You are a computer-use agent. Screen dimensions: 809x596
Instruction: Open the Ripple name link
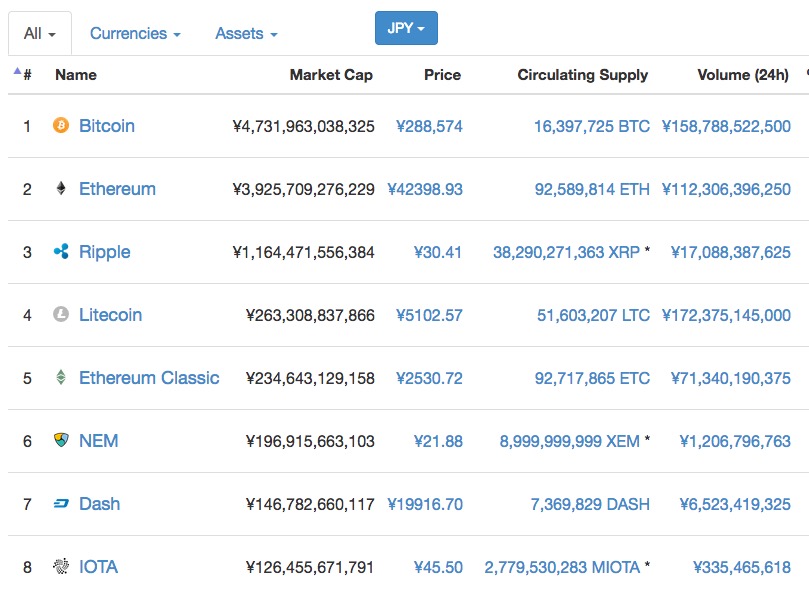[x=104, y=252]
